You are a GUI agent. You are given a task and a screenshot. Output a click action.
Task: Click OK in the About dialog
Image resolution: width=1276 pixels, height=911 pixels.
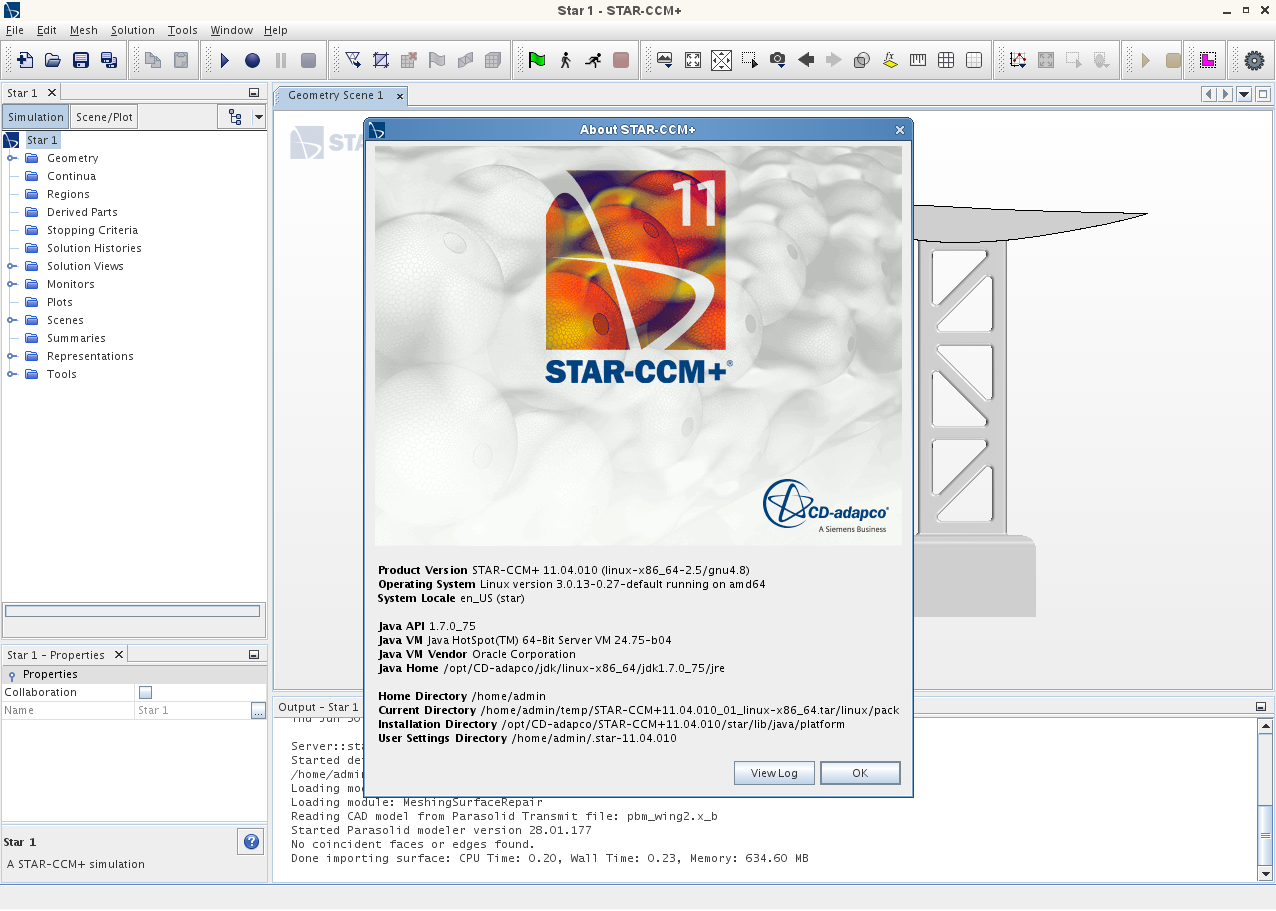[x=860, y=773]
